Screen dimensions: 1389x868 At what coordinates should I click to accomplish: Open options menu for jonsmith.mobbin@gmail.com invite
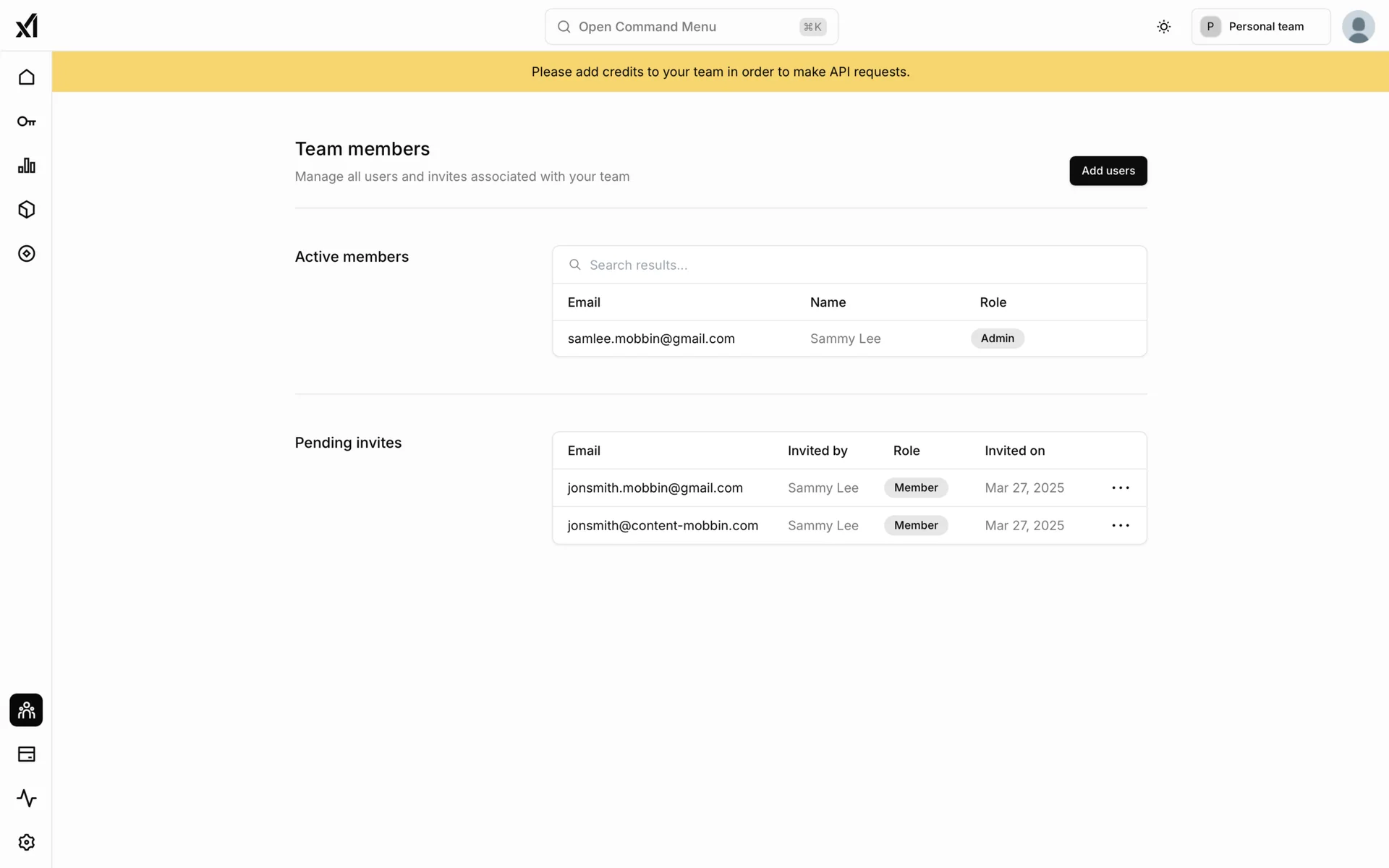tap(1120, 488)
